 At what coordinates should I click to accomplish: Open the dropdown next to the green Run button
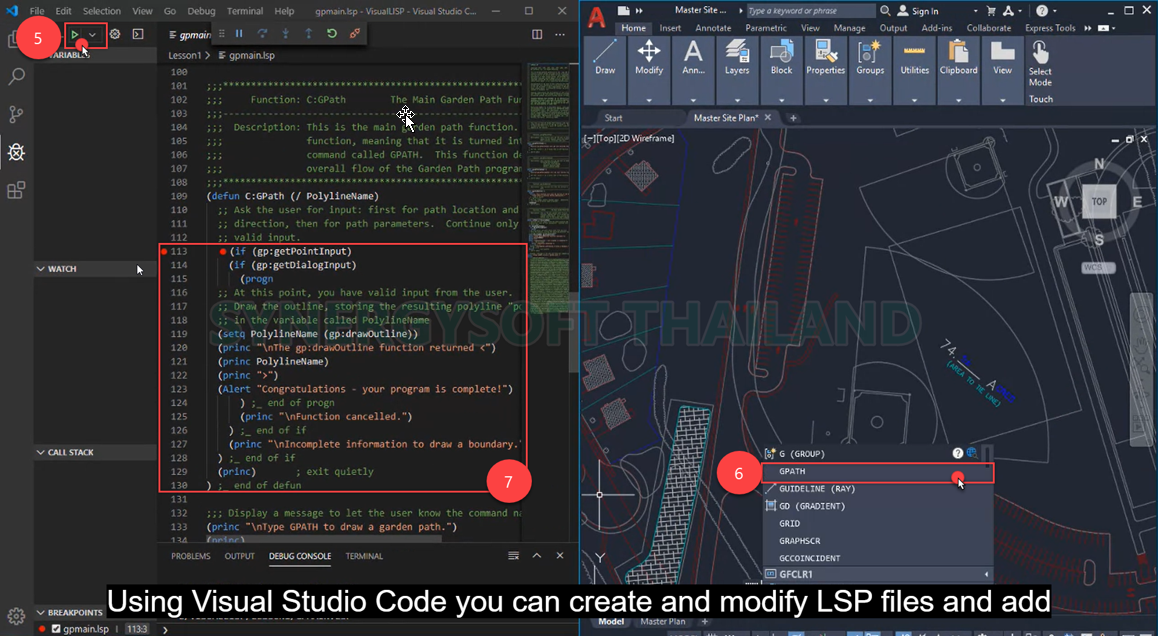94,33
